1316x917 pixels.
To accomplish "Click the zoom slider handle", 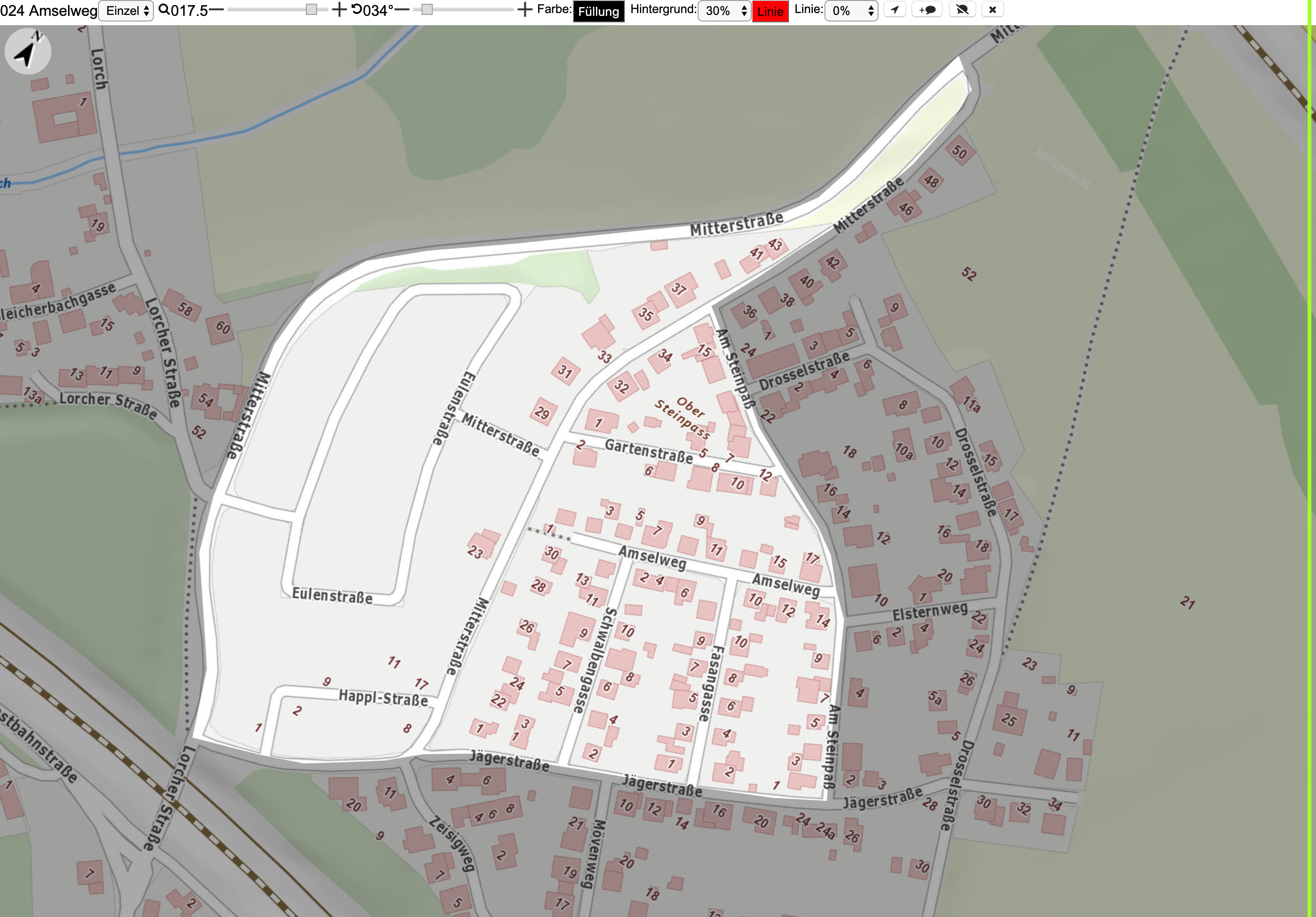I will [311, 10].
